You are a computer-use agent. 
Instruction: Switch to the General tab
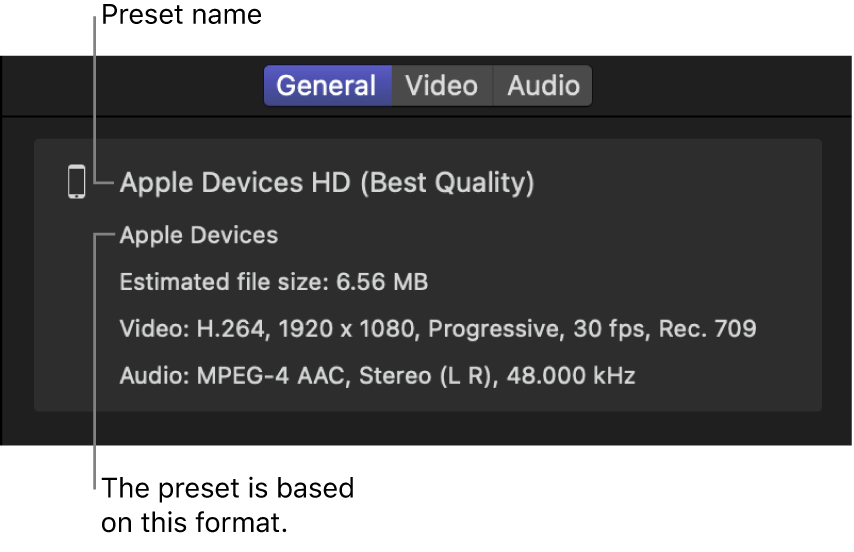(x=326, y=86)
